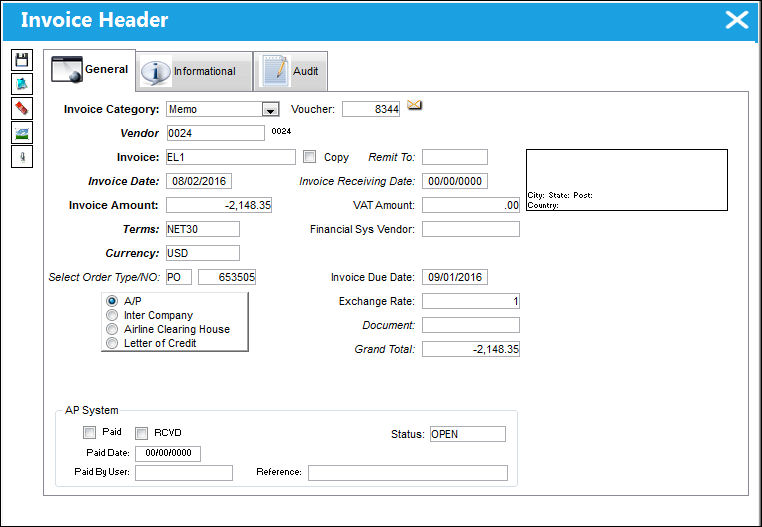The width and height of the screenshot is (762, 527).
Task: Click the envelope icon next to Voucher
Action: [x=415, y=105]
